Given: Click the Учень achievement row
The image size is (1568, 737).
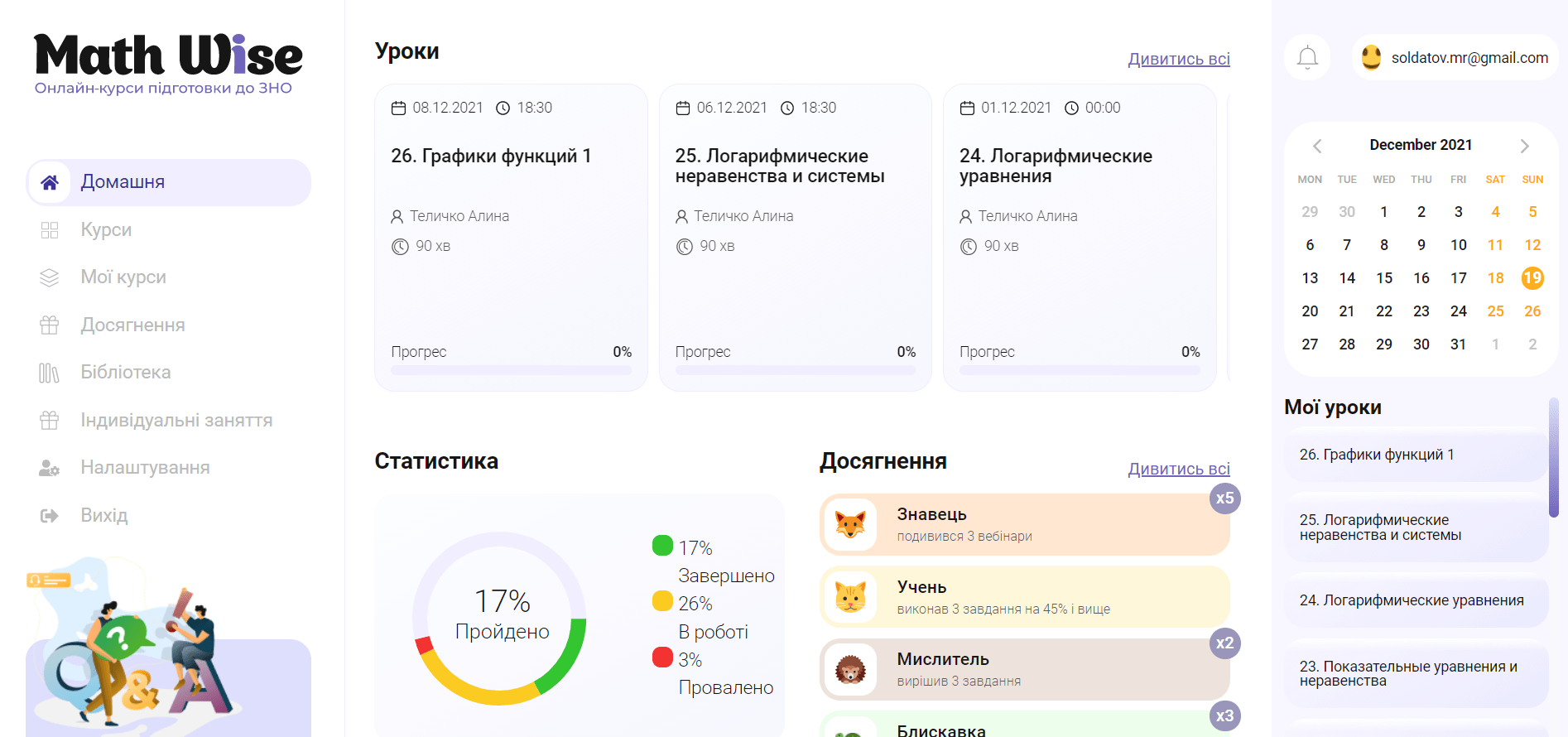Looking at the screenshot, I should [x=1025, y=597].
